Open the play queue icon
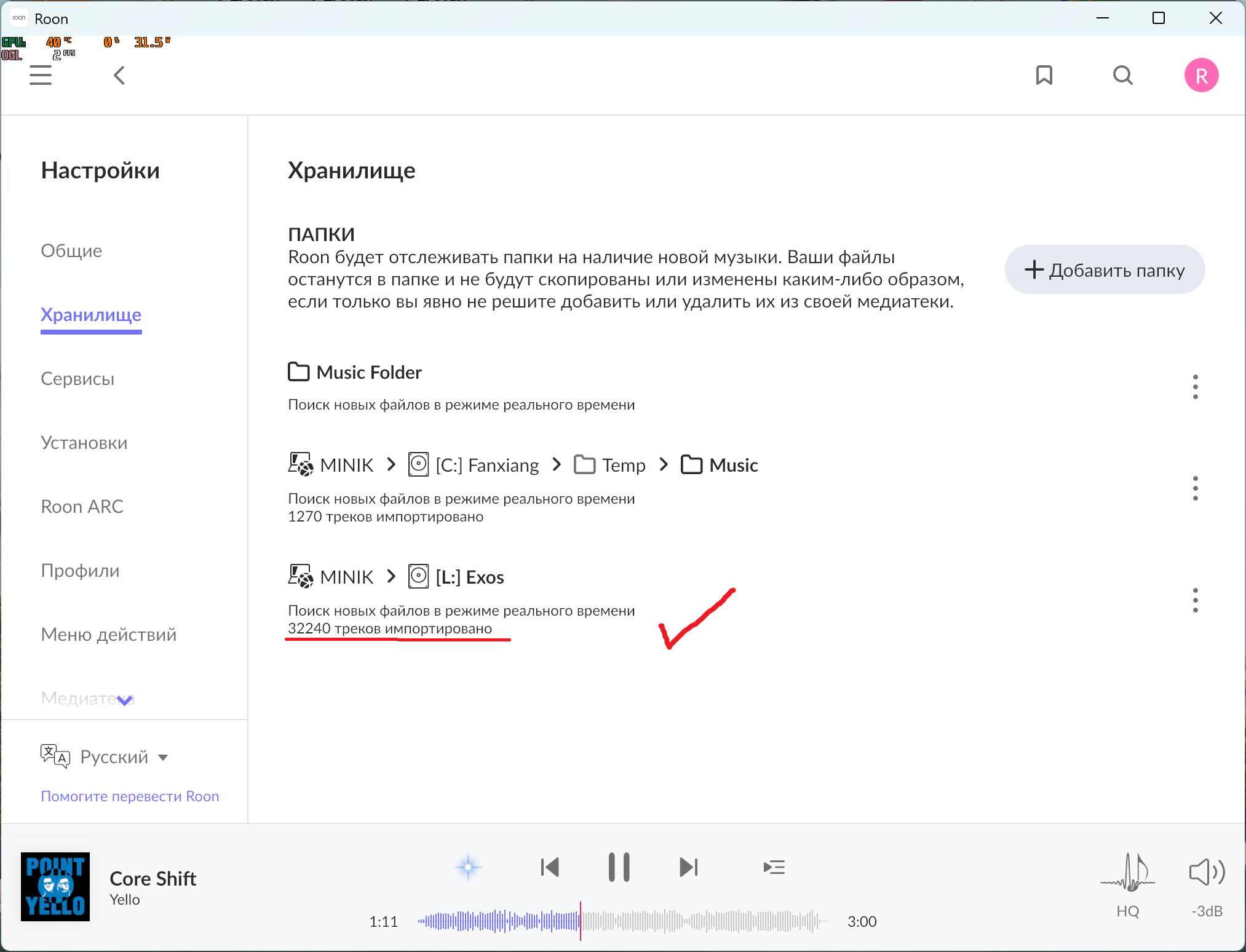Image resolution: width=1246 pixels, height=952 pixels. (x=774, y=867)
